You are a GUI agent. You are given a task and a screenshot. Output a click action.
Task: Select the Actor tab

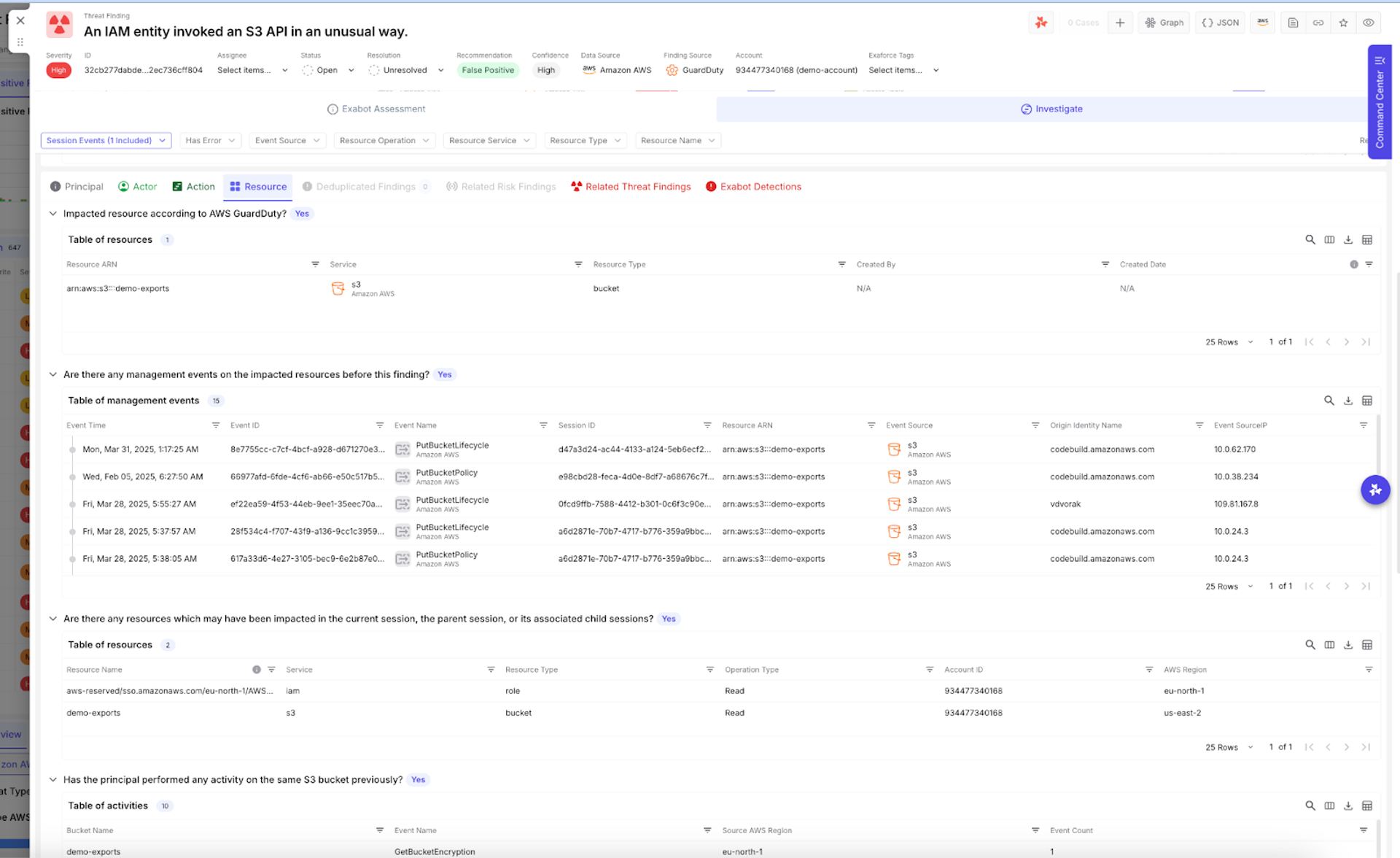click(138, 187)
